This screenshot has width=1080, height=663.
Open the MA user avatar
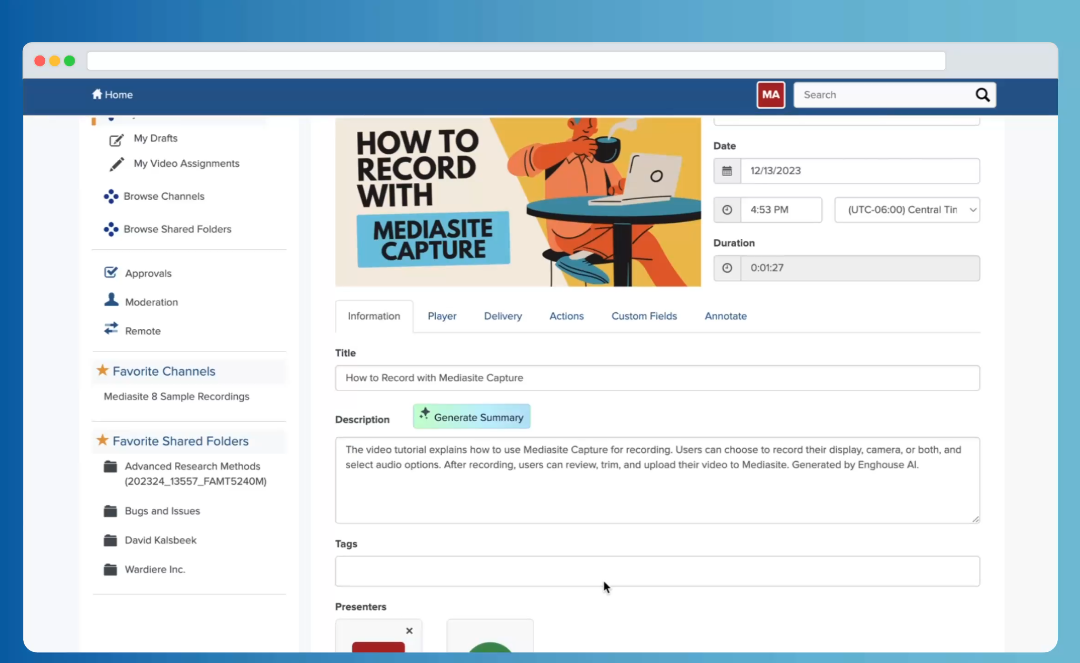click(771, 95)
